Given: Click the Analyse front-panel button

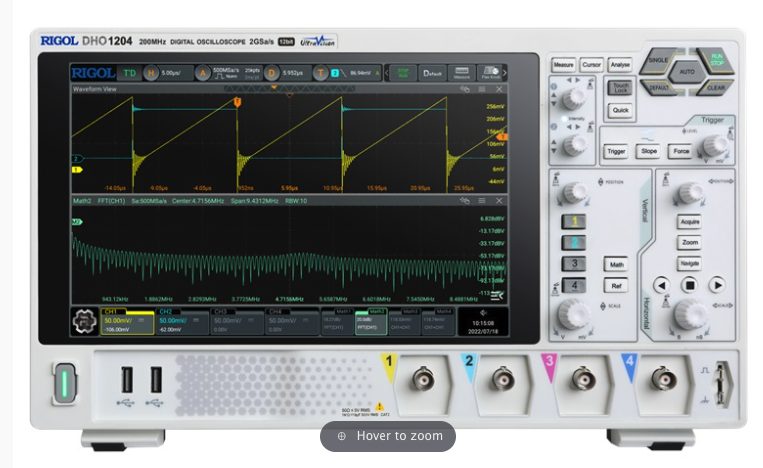Looking at the screenshot, I should point(620,65).
